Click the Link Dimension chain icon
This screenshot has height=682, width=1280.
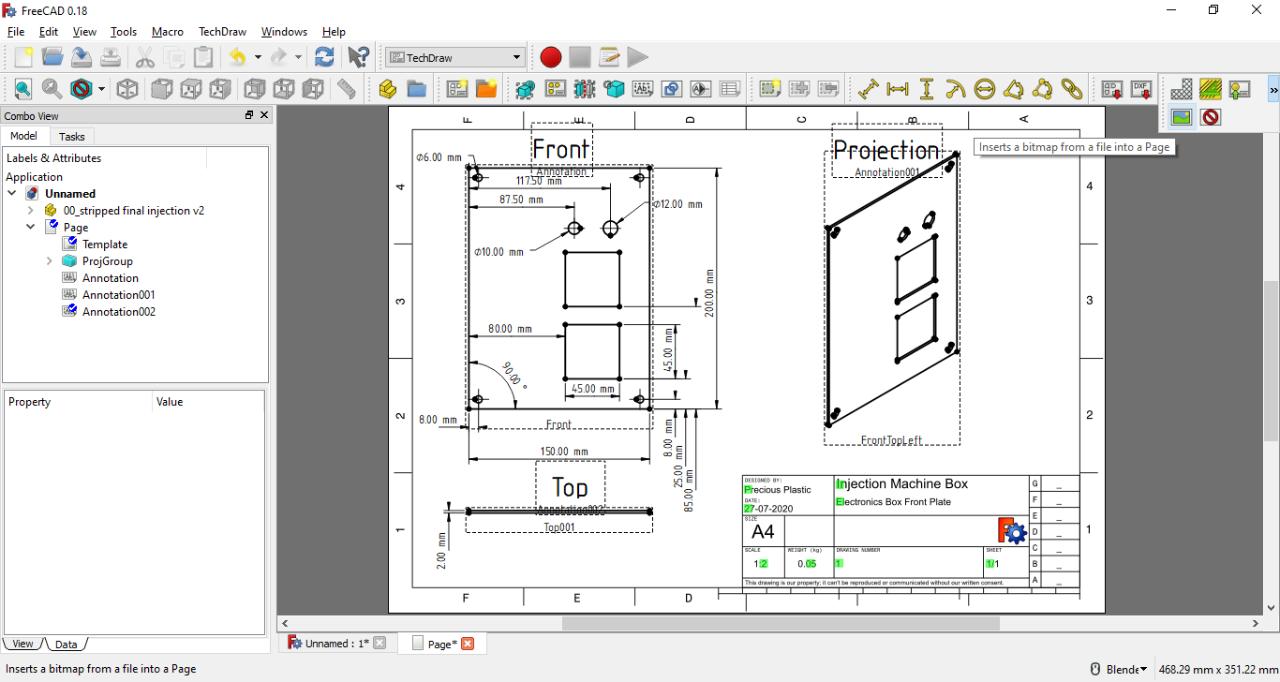1072,90
